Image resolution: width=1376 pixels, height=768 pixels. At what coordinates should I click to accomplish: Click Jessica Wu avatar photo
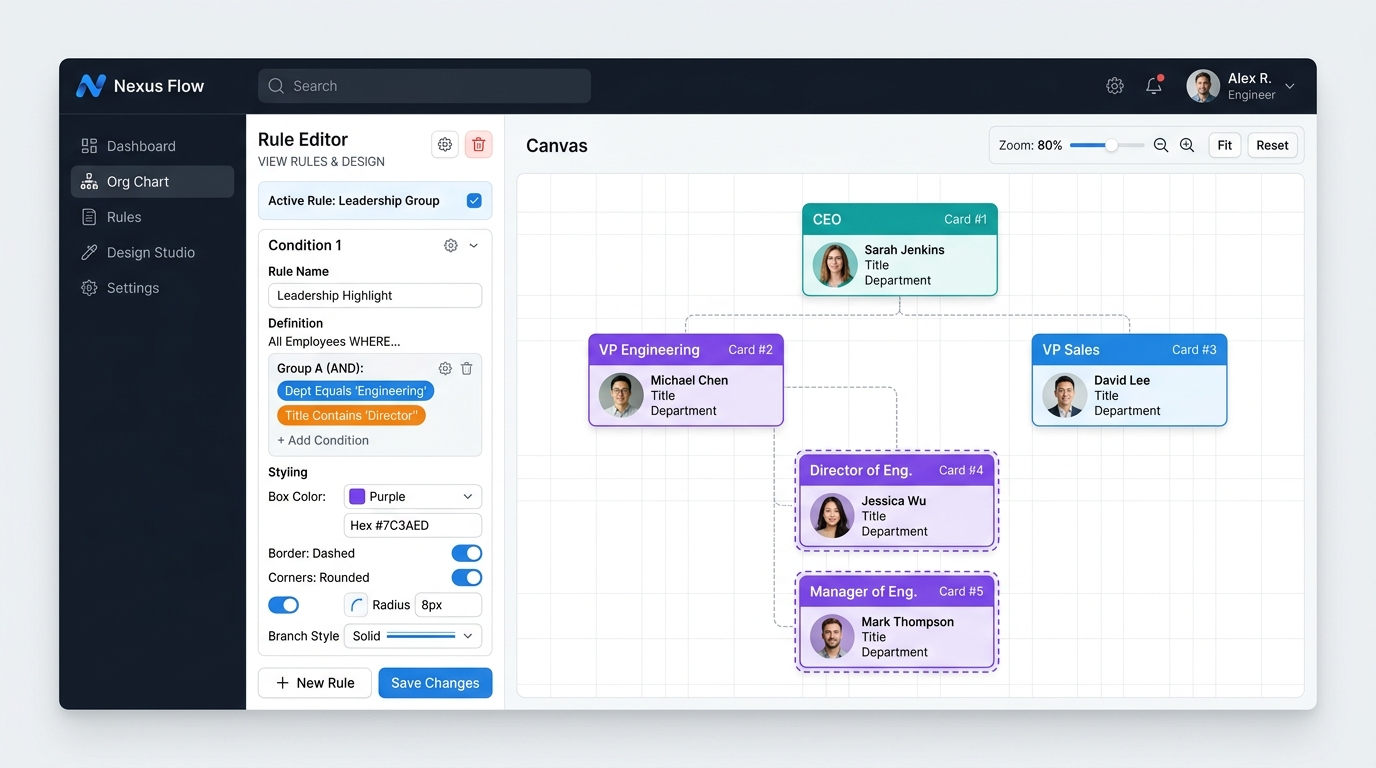832,516
